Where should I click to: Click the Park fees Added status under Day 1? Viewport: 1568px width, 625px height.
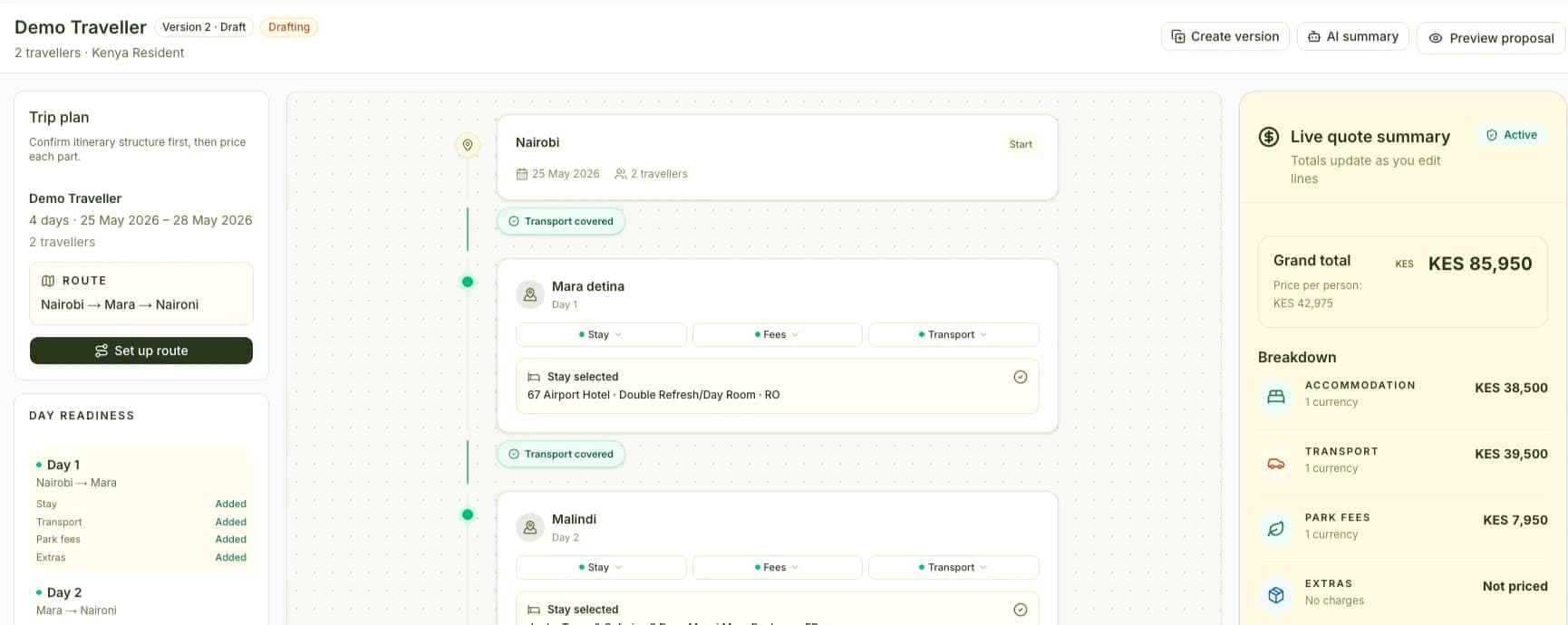point(231,539)
